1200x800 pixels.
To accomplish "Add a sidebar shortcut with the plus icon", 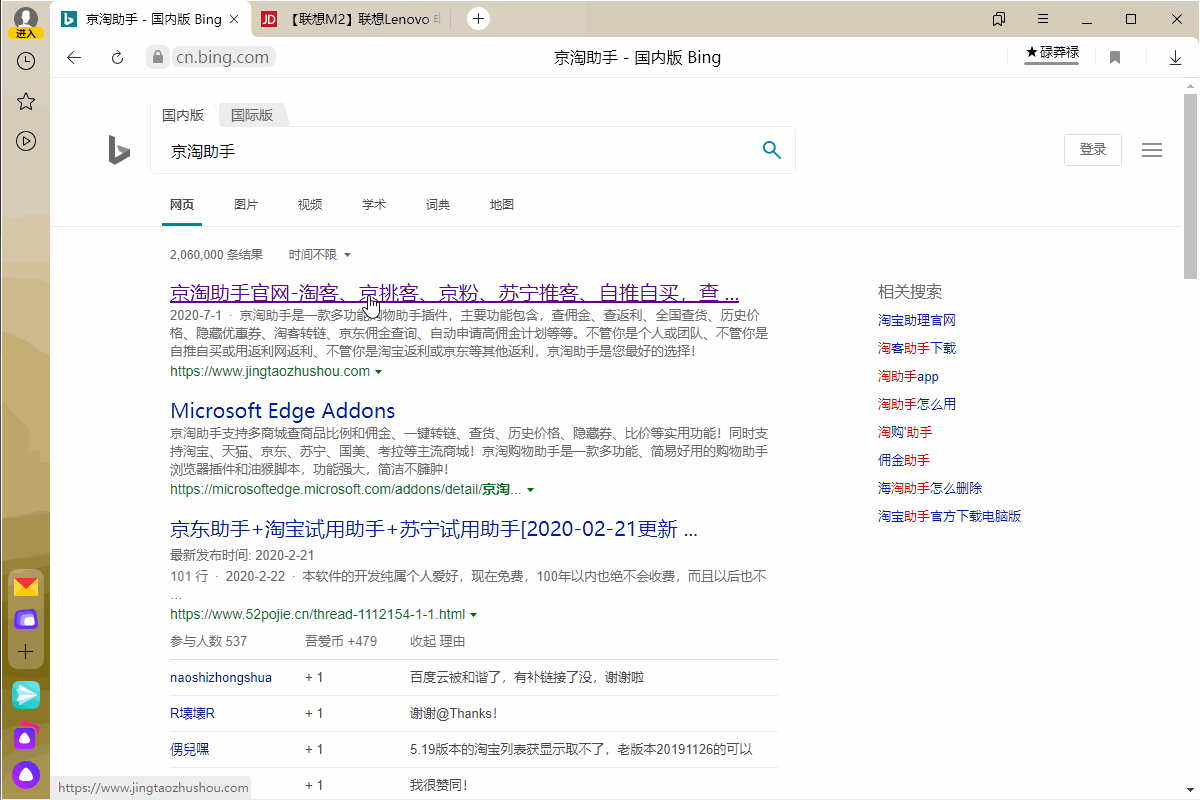I will click(x=26, y=652).
